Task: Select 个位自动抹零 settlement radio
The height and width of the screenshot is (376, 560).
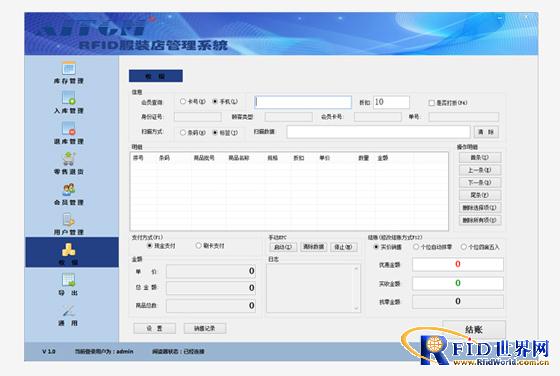Action: coord(416,247)
